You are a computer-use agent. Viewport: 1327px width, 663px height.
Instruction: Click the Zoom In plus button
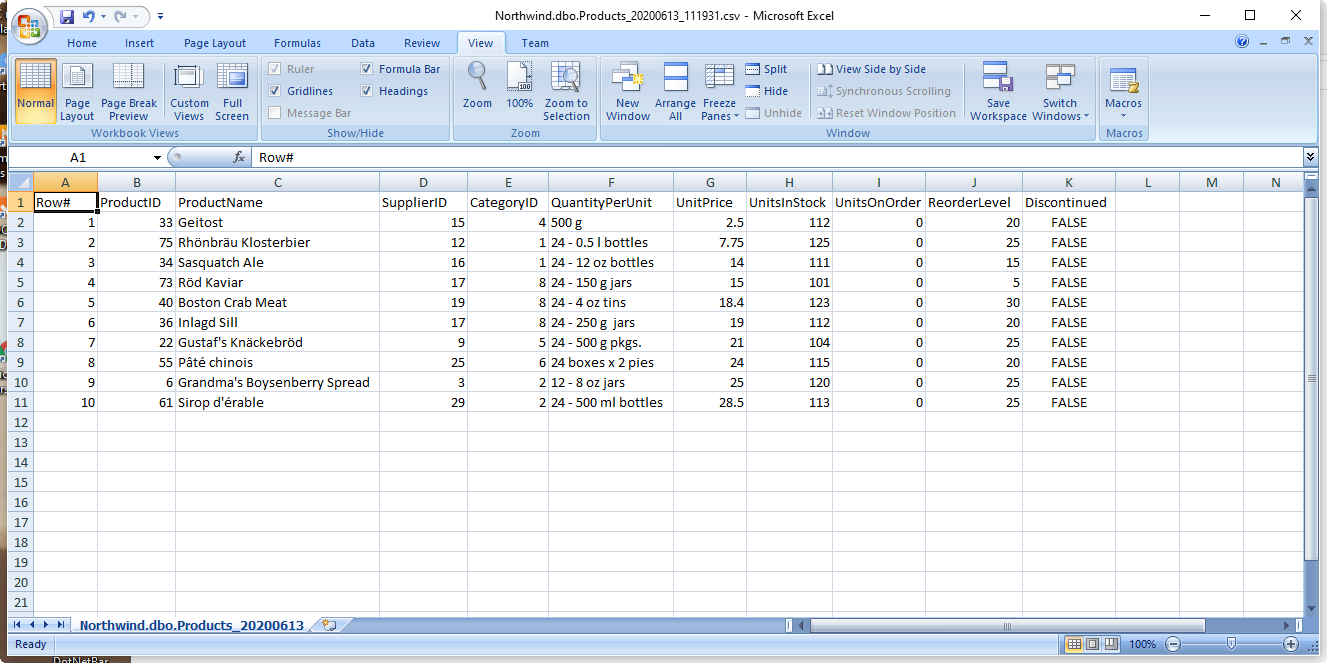point(1291,644)
